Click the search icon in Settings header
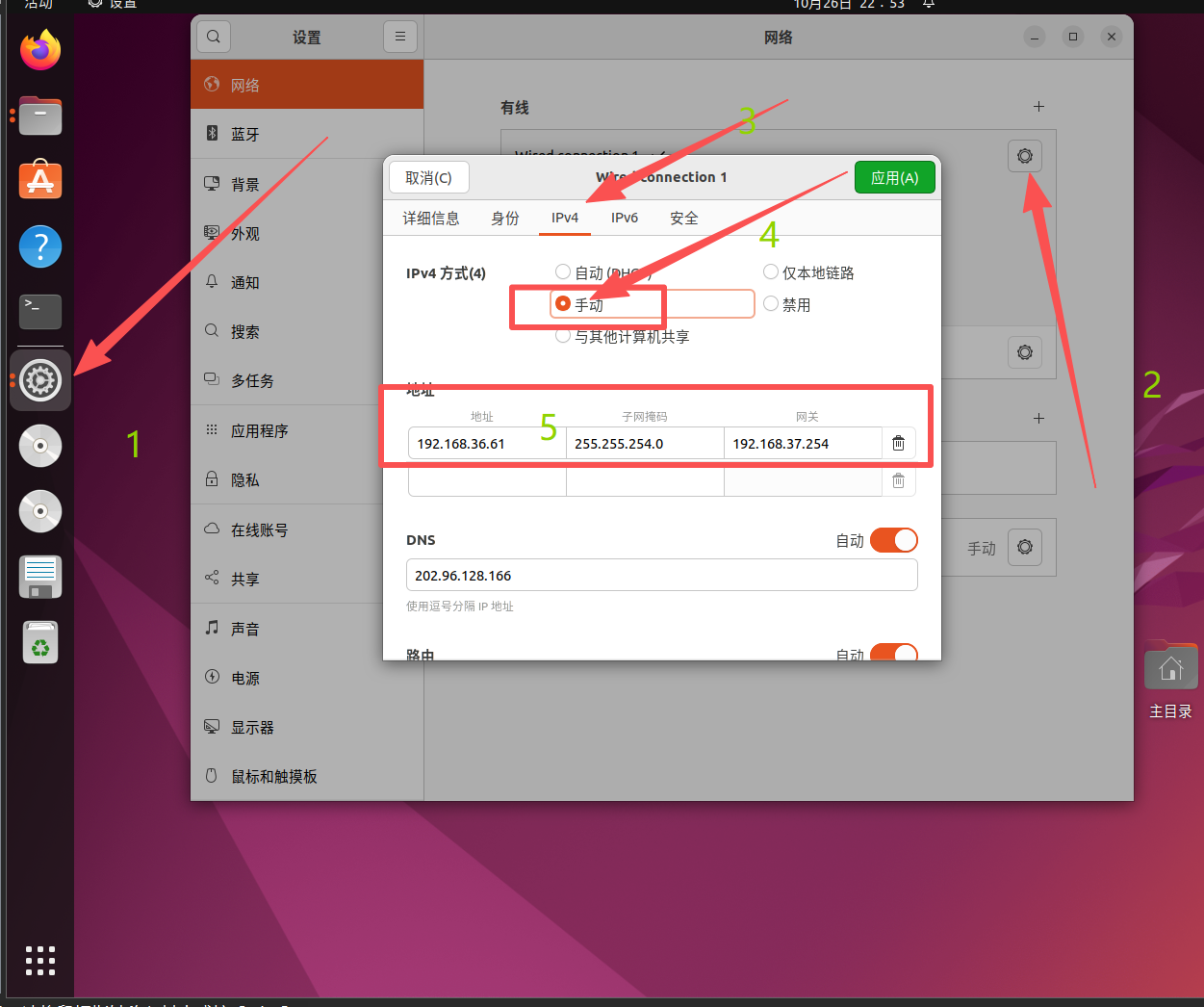1204x1007 pixels. (214, 37)
